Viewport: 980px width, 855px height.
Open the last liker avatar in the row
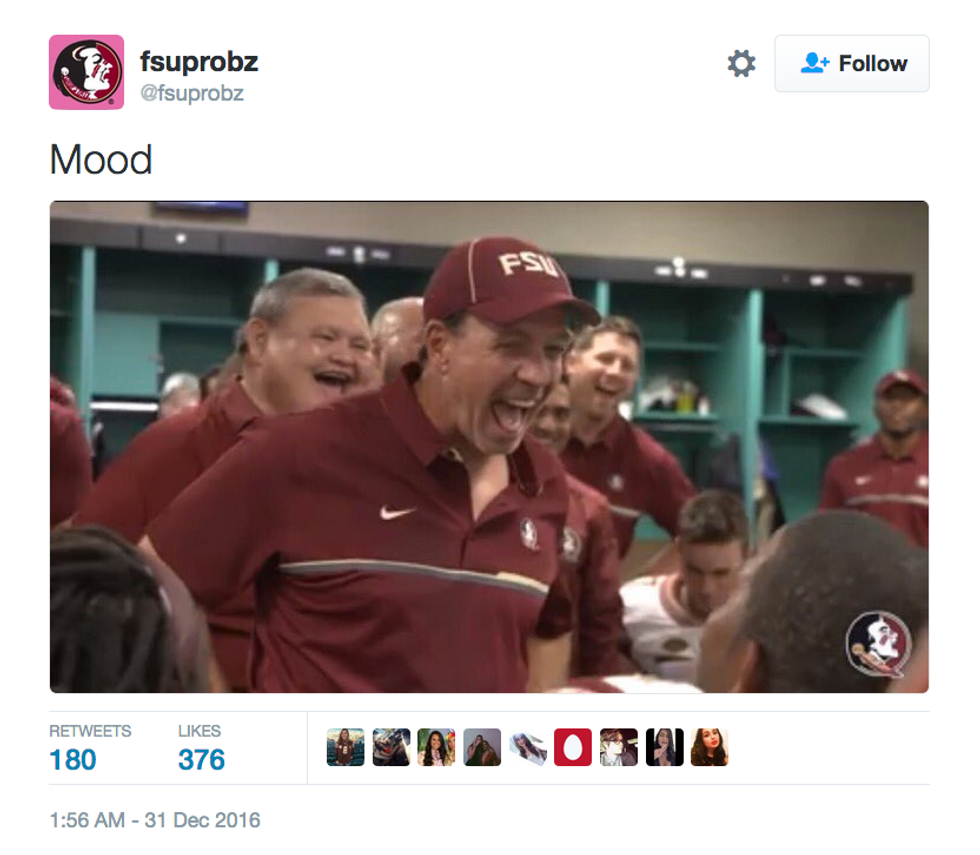coord(709,747)
